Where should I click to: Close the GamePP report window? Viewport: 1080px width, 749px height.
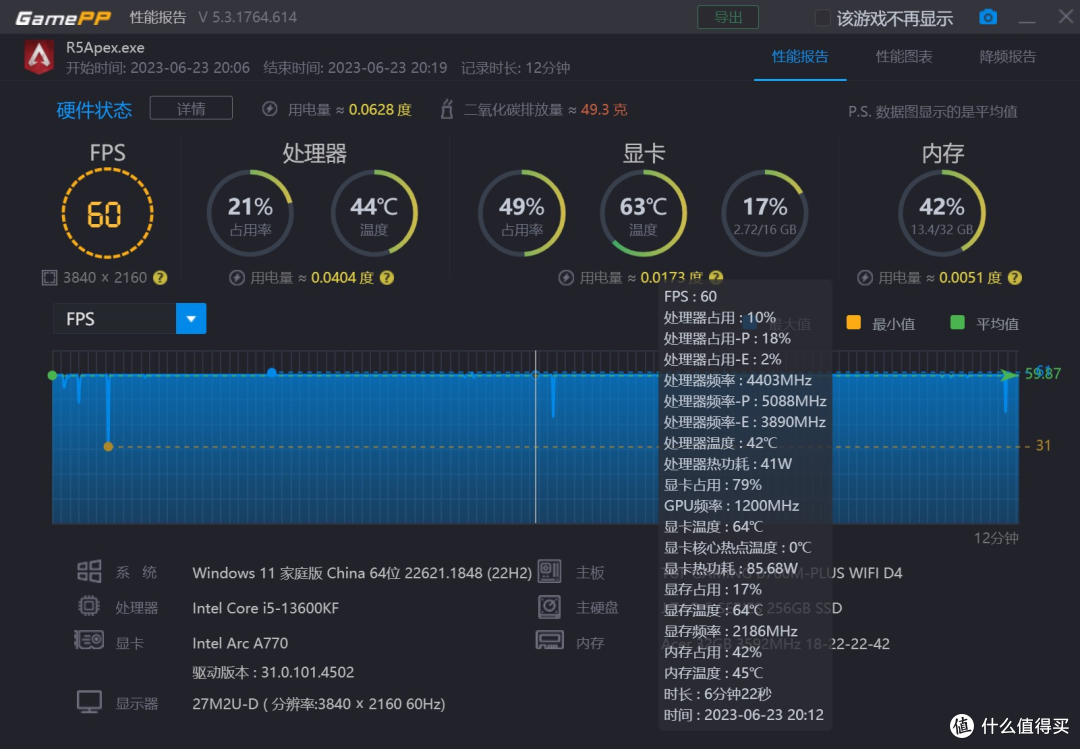tap(1065, 17)
